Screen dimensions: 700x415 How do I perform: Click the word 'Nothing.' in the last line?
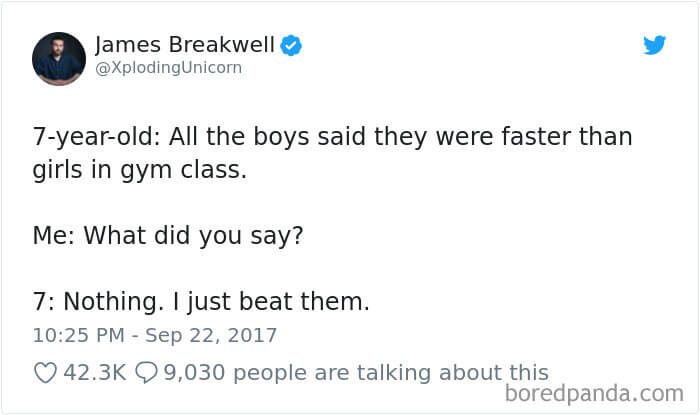(x=113, y=302)
